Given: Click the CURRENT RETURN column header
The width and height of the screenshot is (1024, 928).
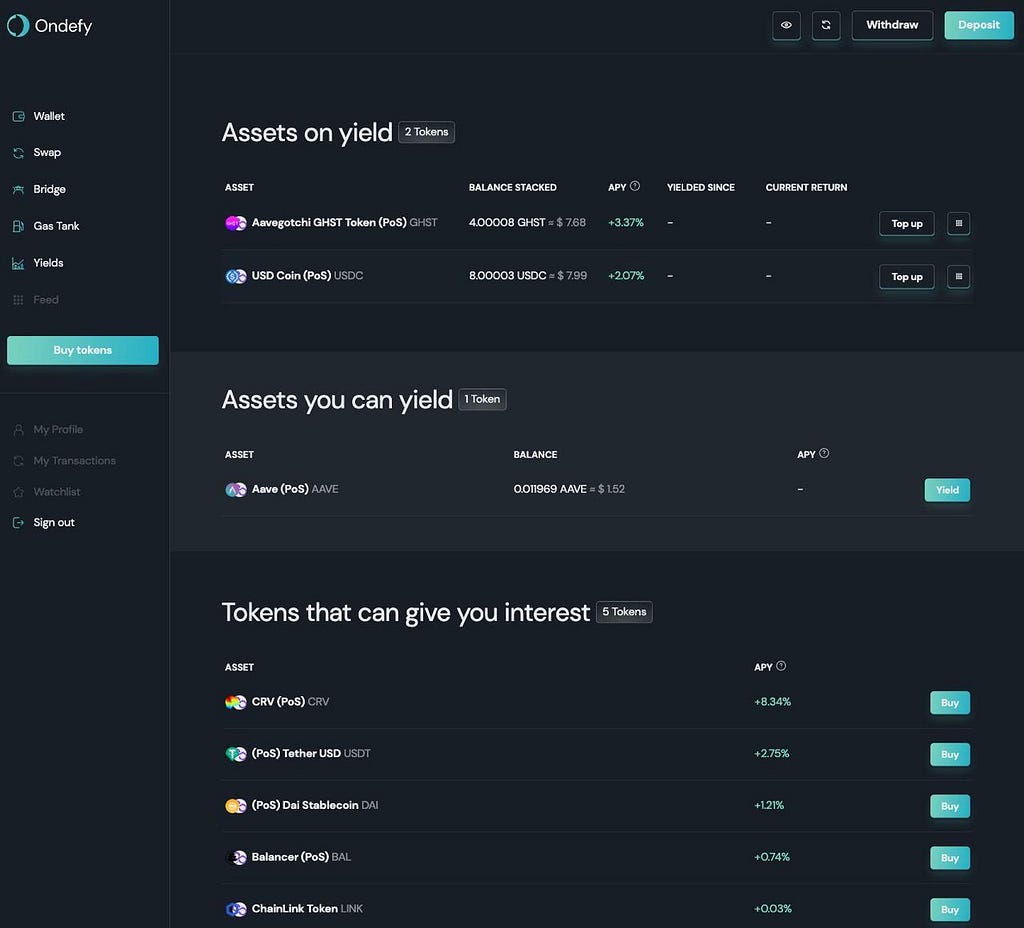Looking at the screenshot, I should click(806, 187).
